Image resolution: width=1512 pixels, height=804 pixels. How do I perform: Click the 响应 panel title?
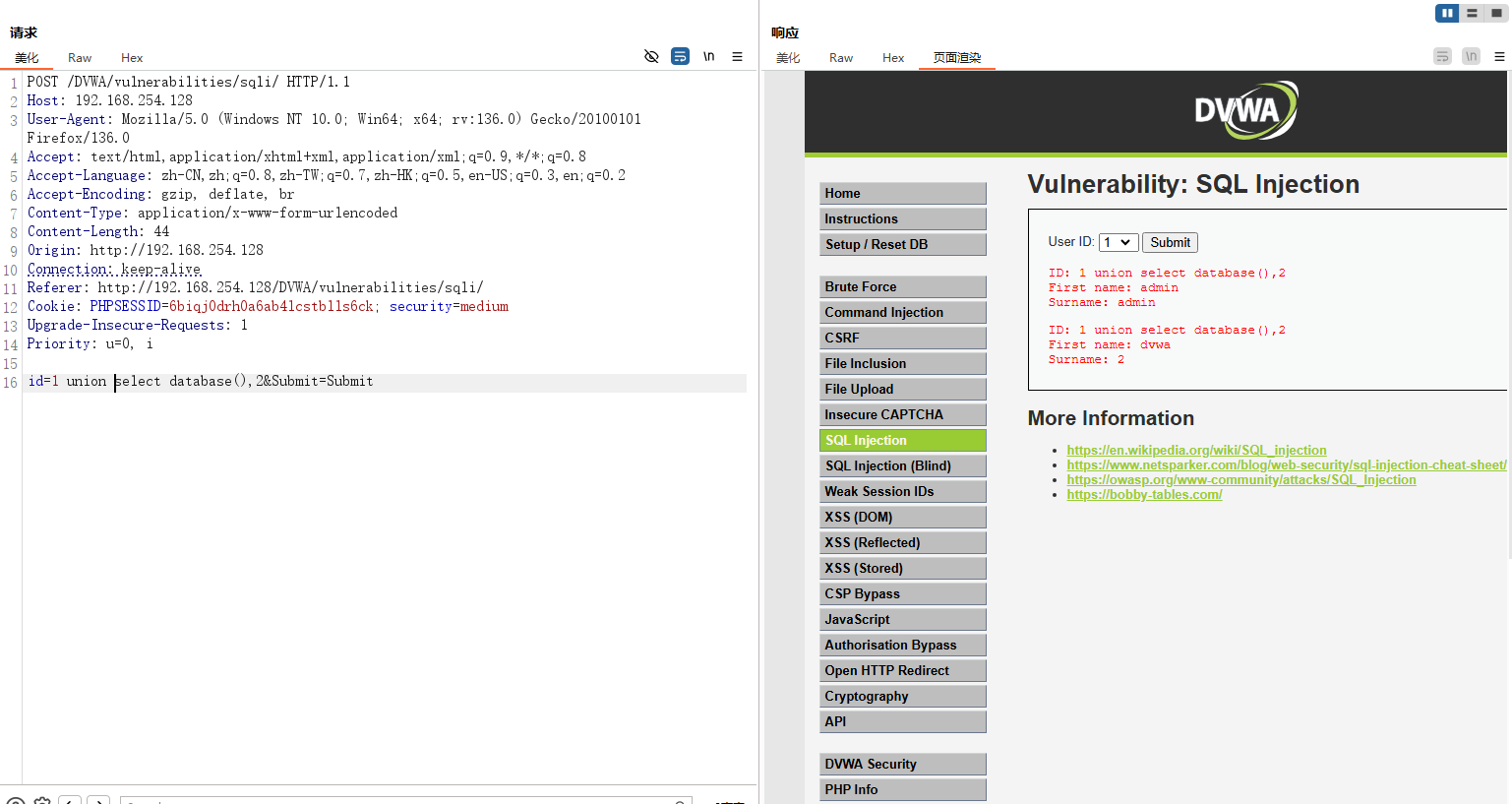(x=785, y=32)
